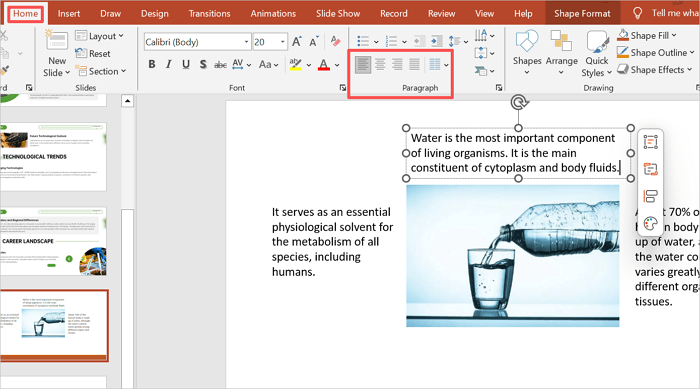Image resolution: width=700 pixels, height=389 pixels.
Task: Switch to the Animations tab
Action: coord(273,14)
